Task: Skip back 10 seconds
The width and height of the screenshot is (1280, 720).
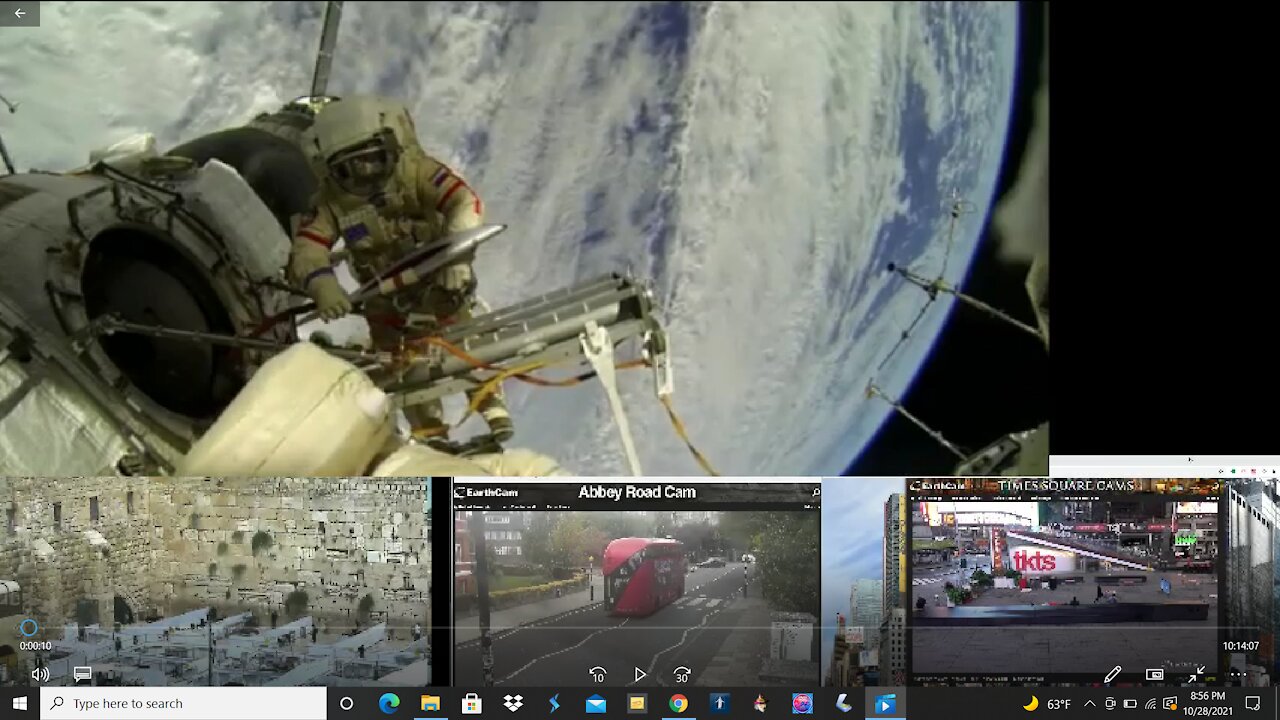Action: [x=597, y=675]
